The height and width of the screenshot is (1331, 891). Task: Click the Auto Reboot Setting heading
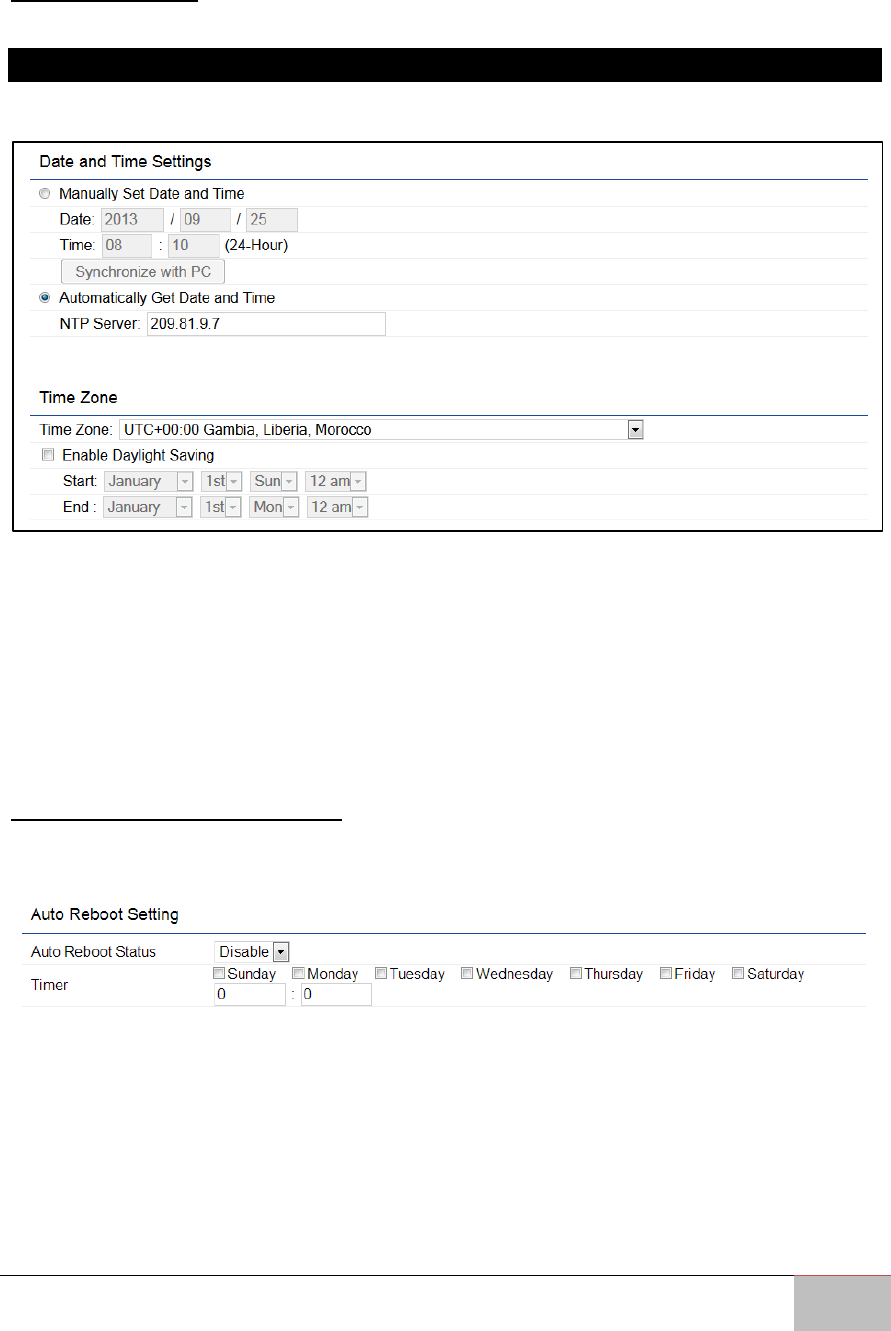click(105, 914)
